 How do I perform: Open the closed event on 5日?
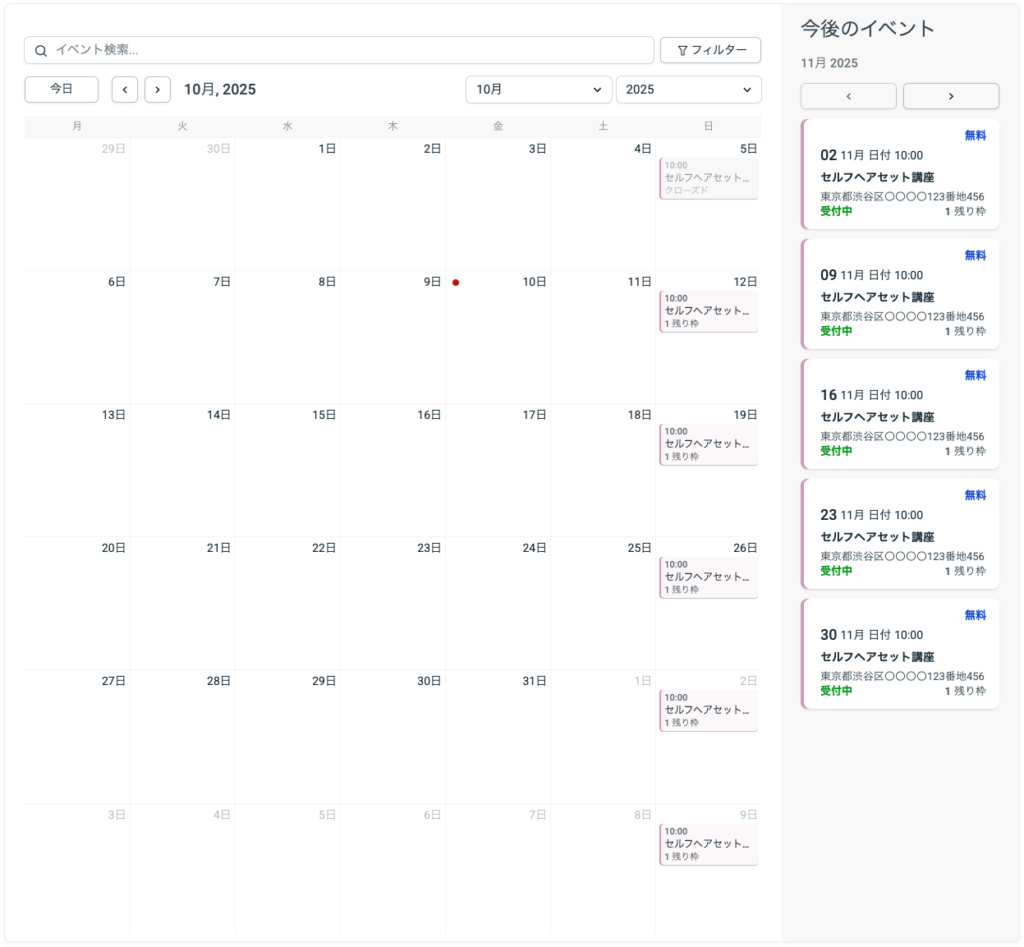708,178
